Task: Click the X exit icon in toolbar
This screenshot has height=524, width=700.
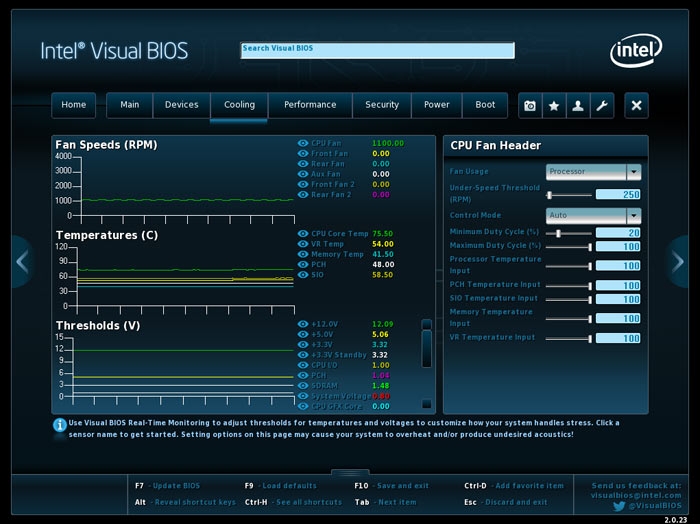Action: click(x=636, y=105)
